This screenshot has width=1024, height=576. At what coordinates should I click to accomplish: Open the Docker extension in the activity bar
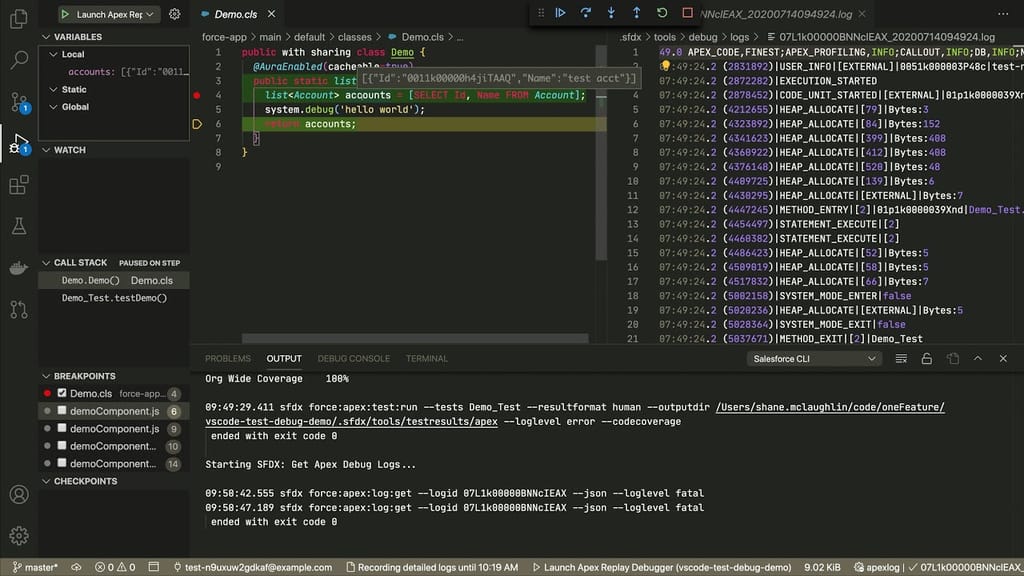tap(20, 267)
